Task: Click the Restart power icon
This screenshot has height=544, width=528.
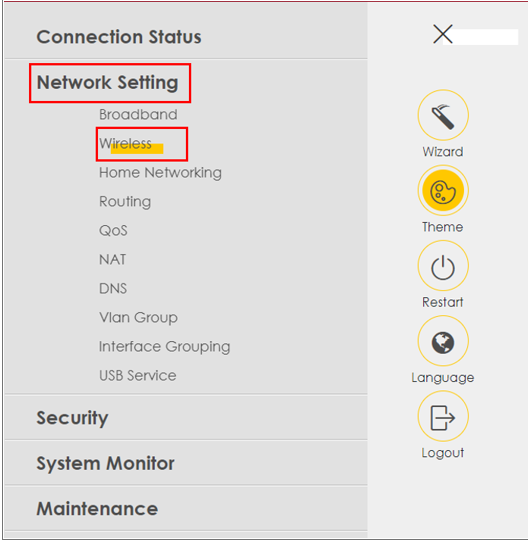Action: 443,266
